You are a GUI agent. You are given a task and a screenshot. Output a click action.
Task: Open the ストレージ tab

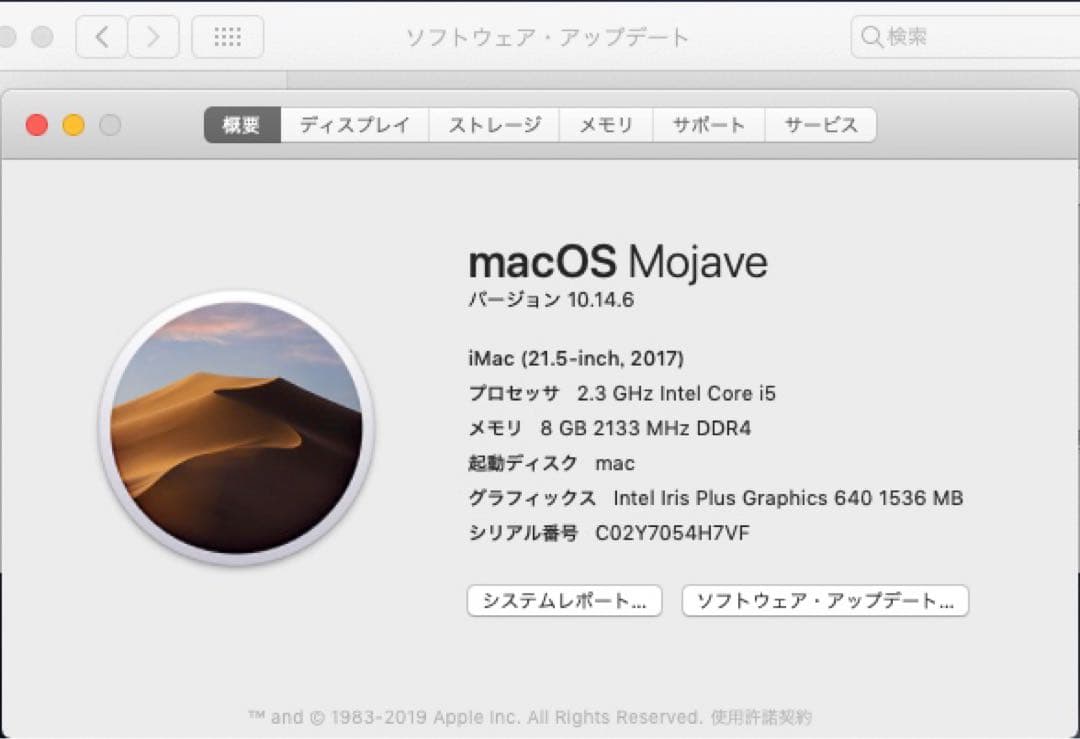click(x=495, y=125)
